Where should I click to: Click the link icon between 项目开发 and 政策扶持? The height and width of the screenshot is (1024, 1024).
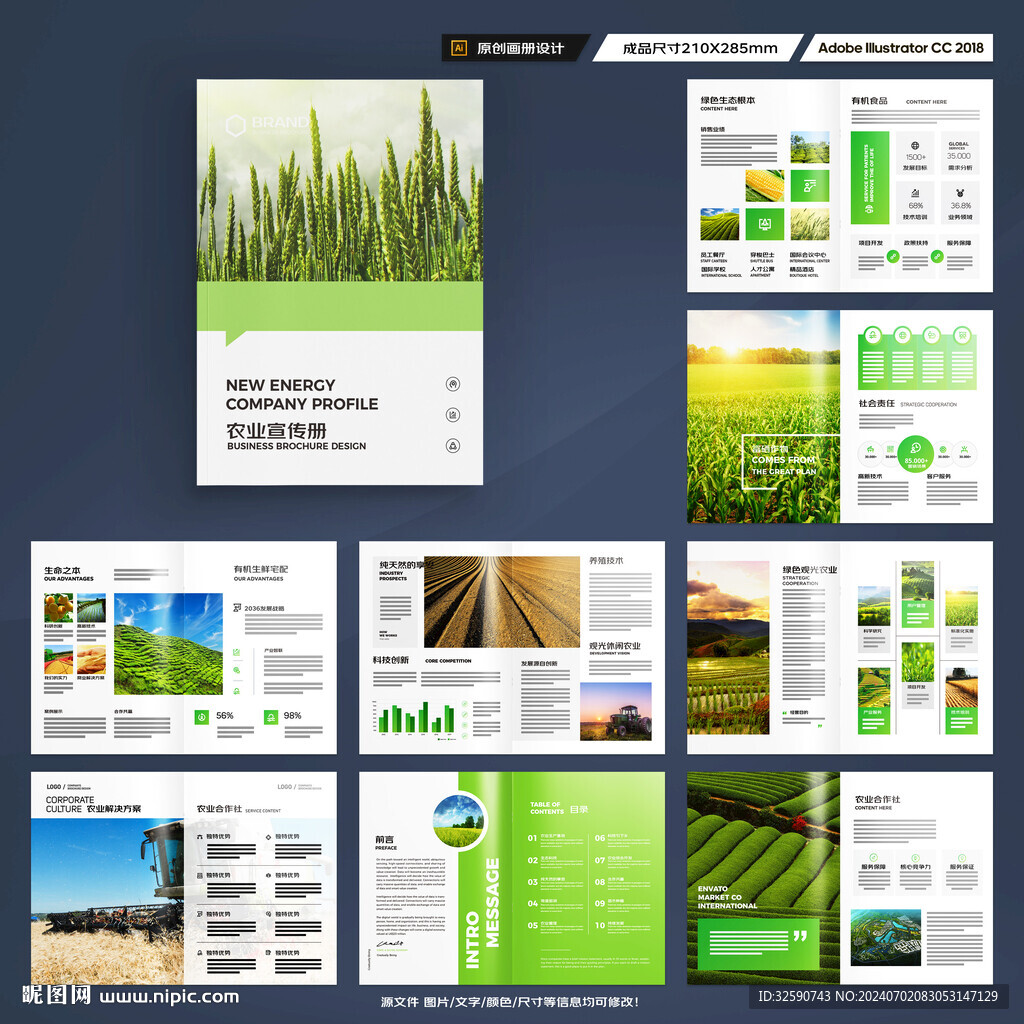point(892,257)
